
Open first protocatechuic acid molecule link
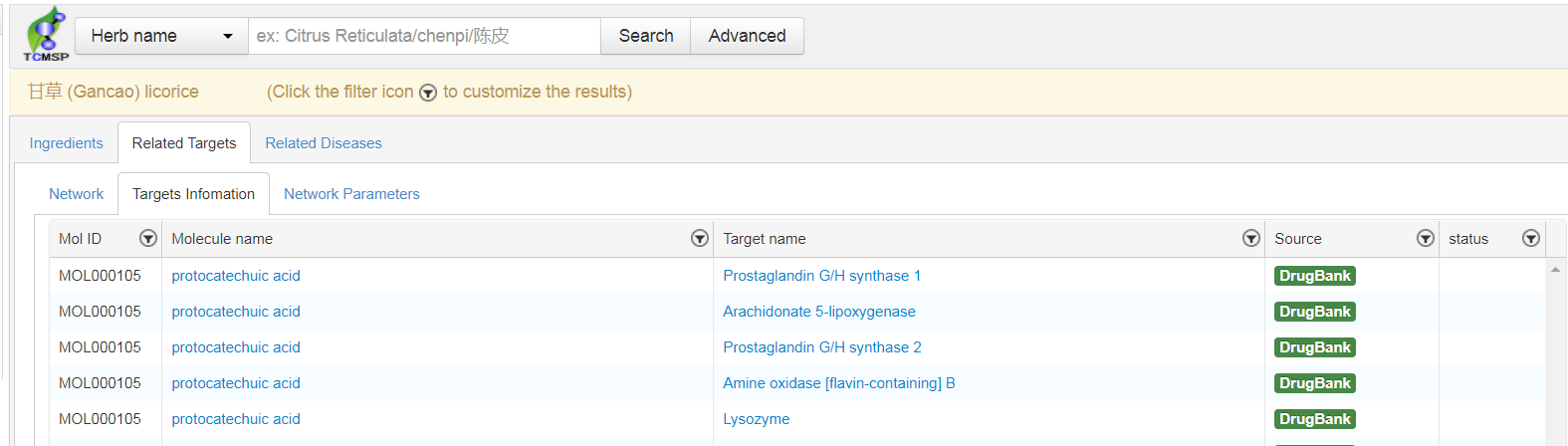[x=236, y=276]
